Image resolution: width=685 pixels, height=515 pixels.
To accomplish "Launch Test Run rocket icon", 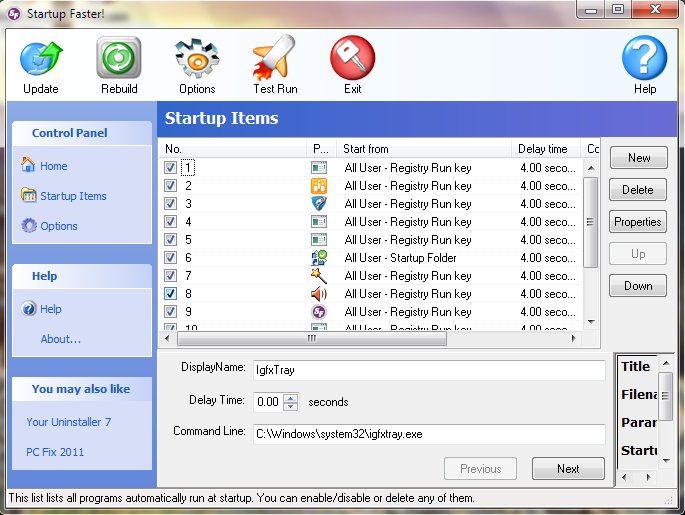I will coord(274,57).
